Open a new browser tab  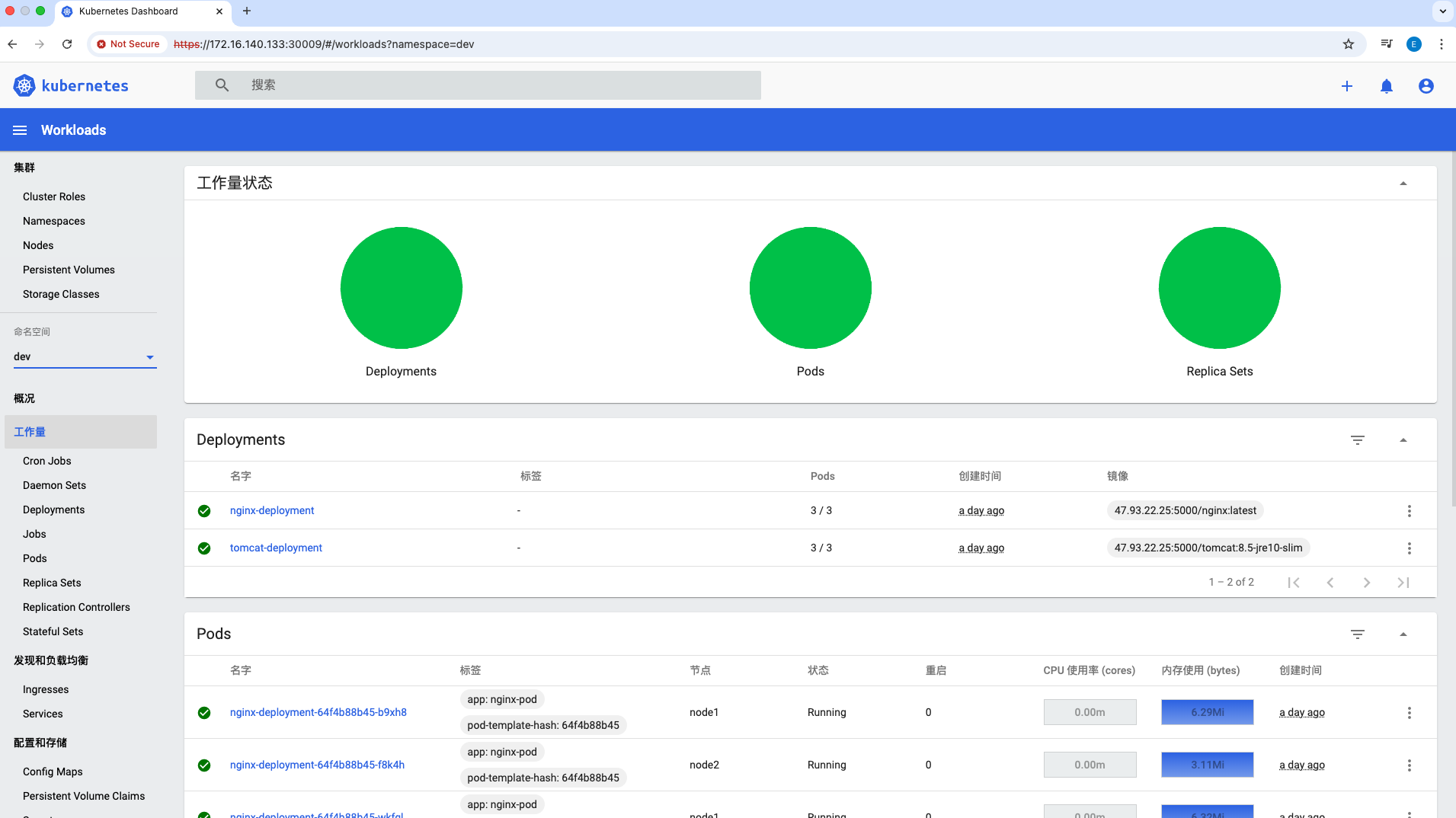tap(247, 11)
